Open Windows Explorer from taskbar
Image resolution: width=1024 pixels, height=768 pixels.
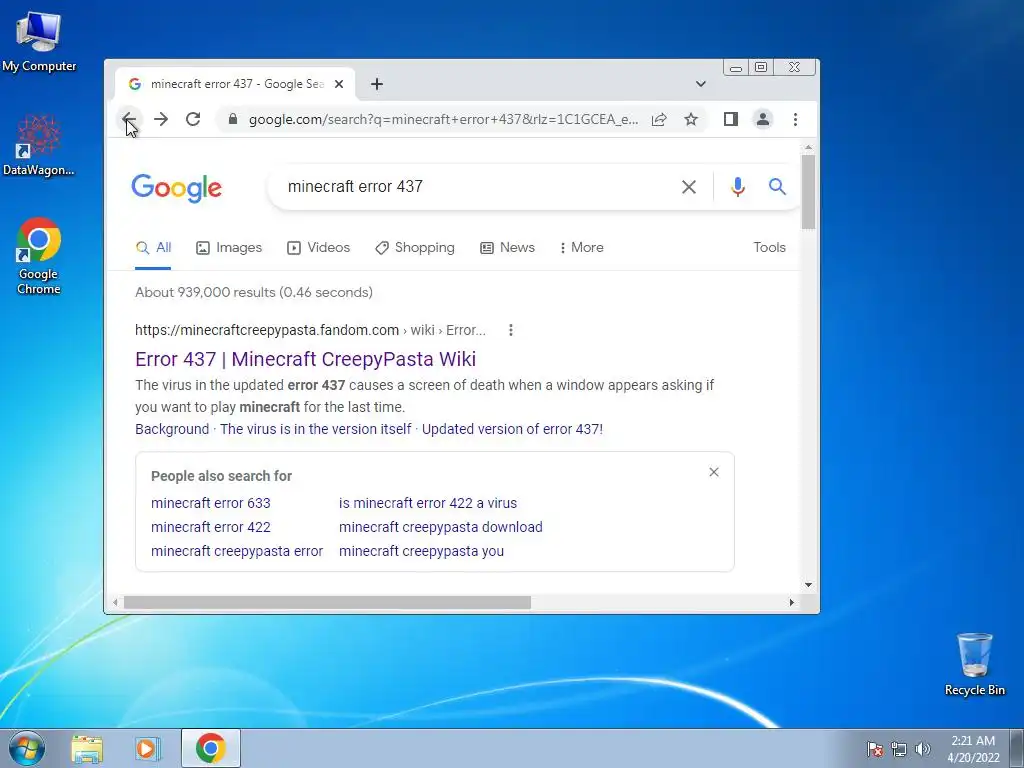click(87, 748)
